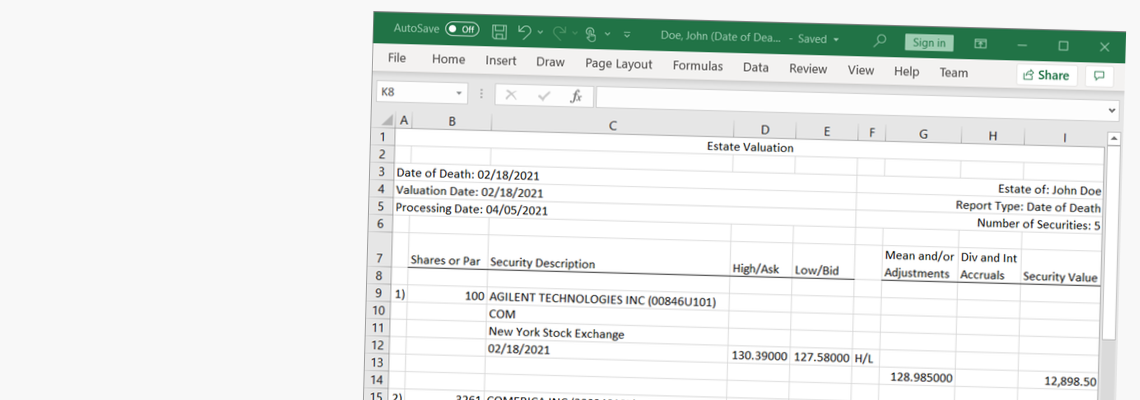Click 'Date of Death: 02/18/2021' cell
Viewport: 1140px width, 400px height.
tap(467, 175)
